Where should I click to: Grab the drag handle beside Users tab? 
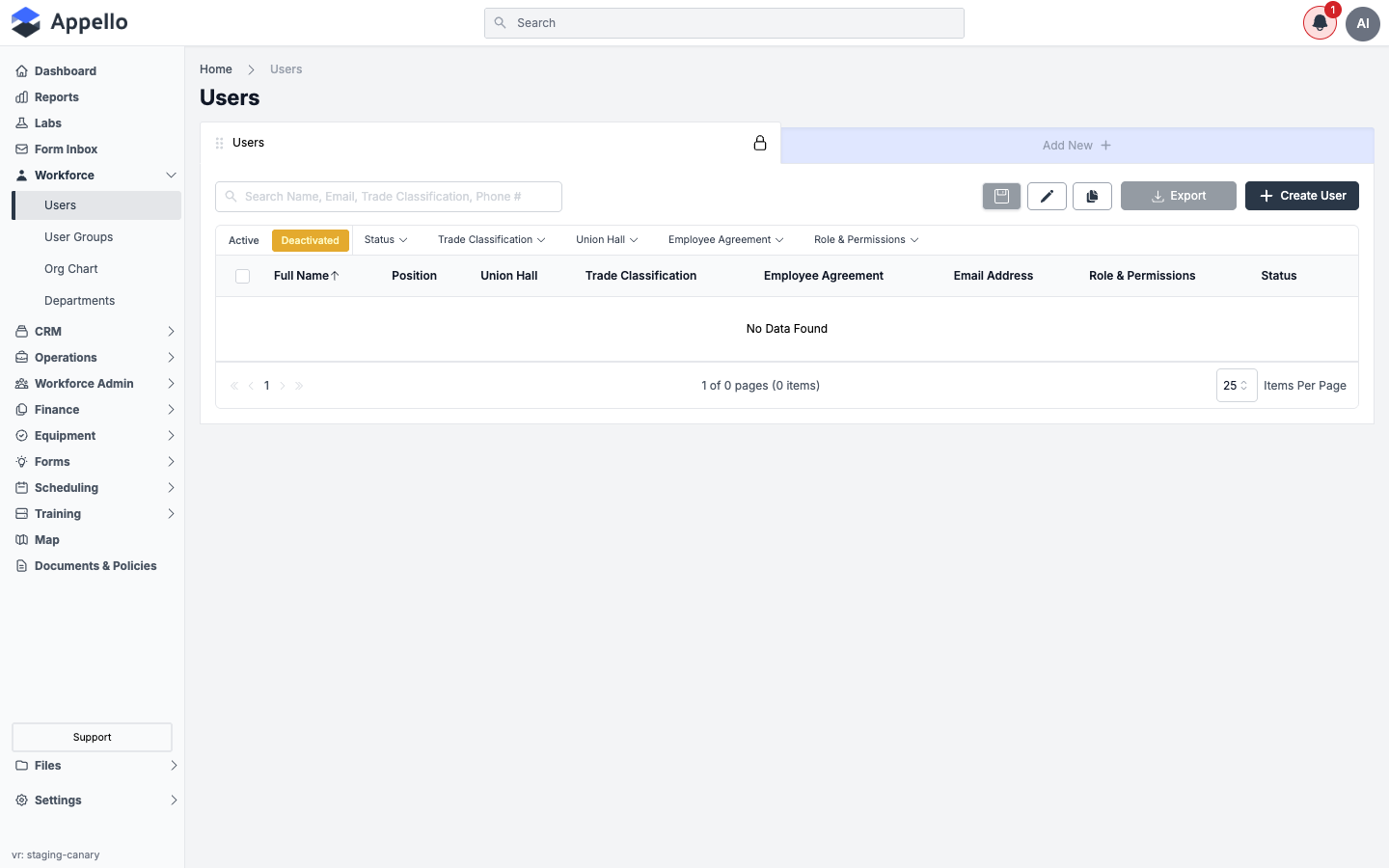pos(219,143)
